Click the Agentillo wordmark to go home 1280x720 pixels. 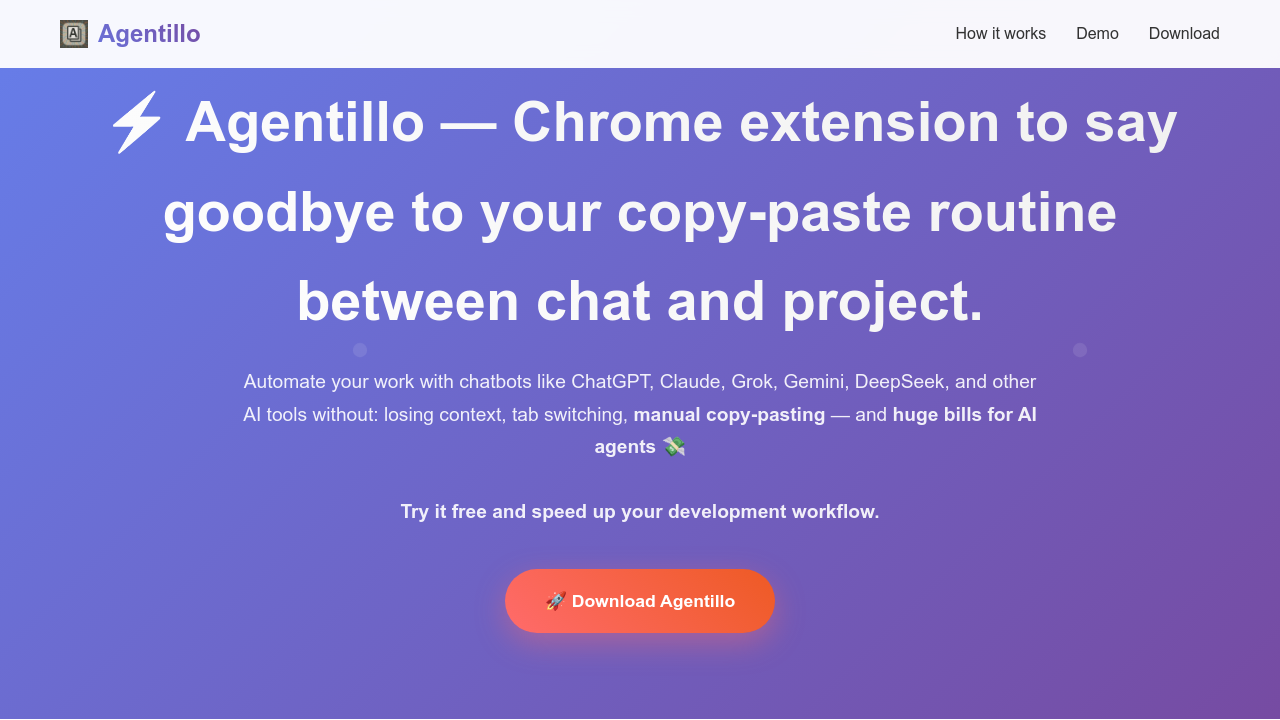click(x=148, y=33)
